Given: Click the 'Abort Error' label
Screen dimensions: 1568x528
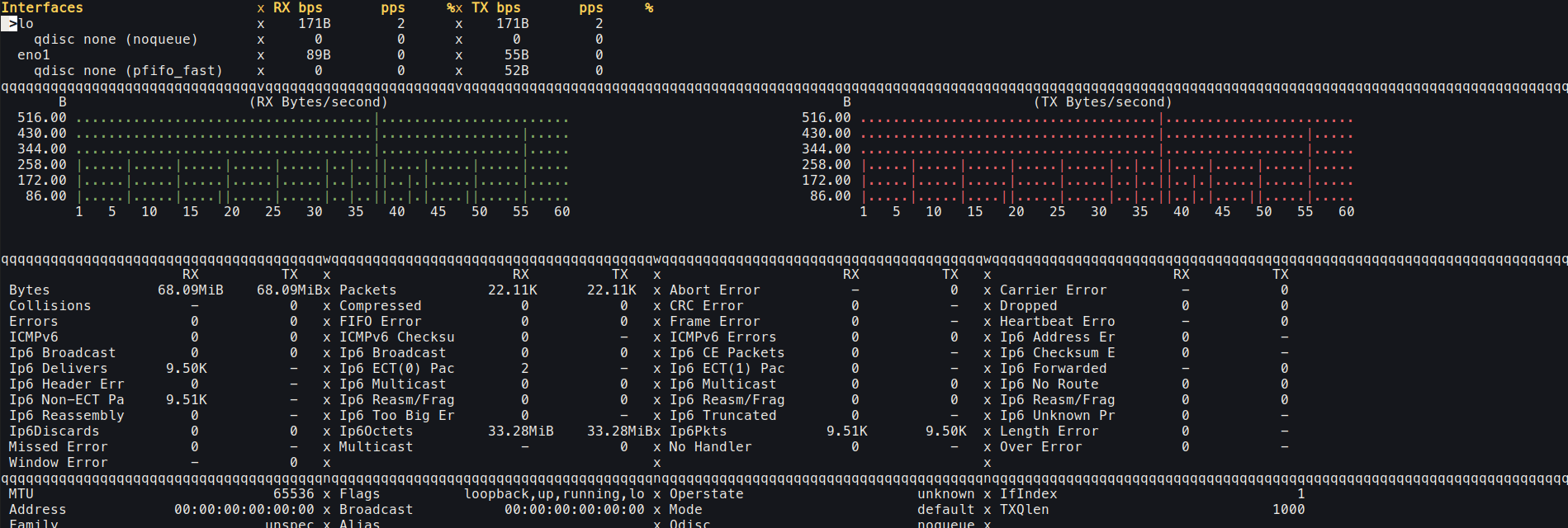Looking at the screenshot, I should click(715, 290).
